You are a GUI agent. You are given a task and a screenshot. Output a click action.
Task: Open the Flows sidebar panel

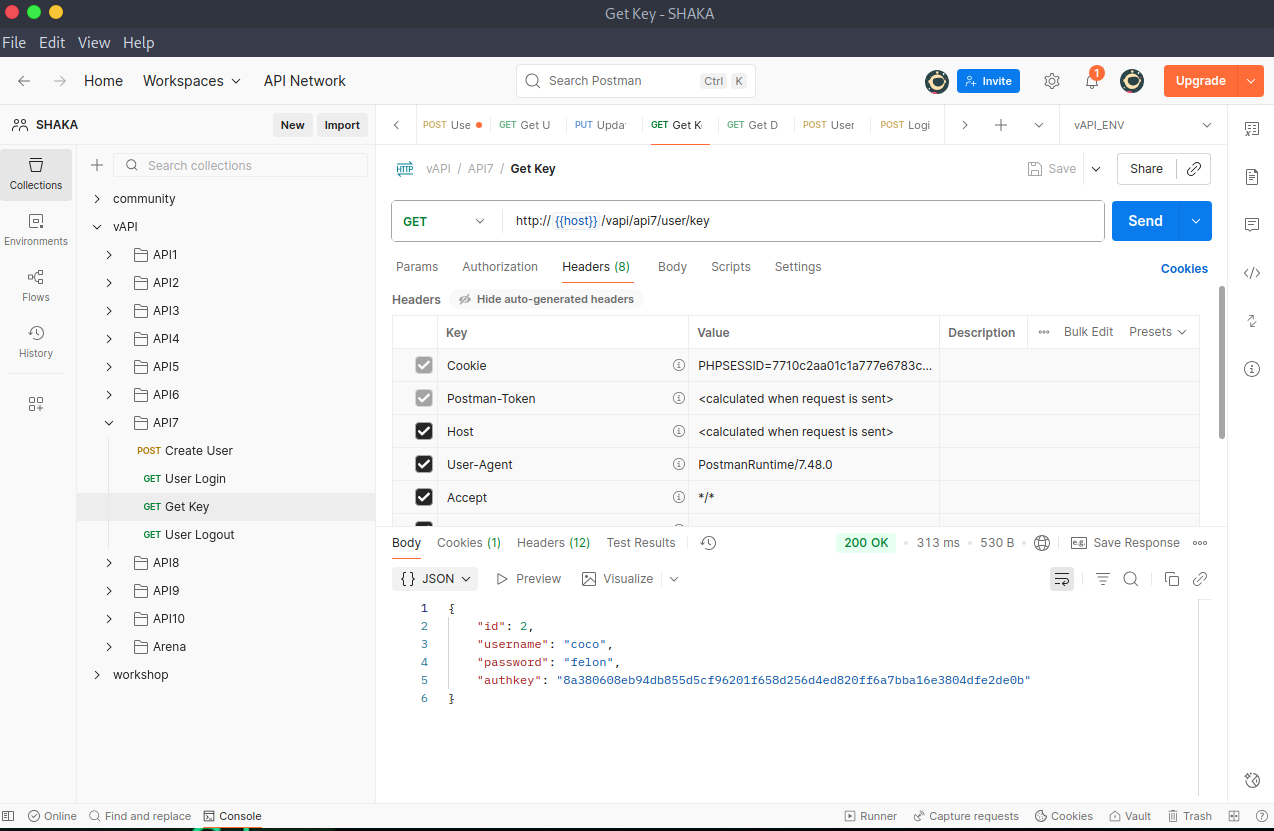coord(36,285)
